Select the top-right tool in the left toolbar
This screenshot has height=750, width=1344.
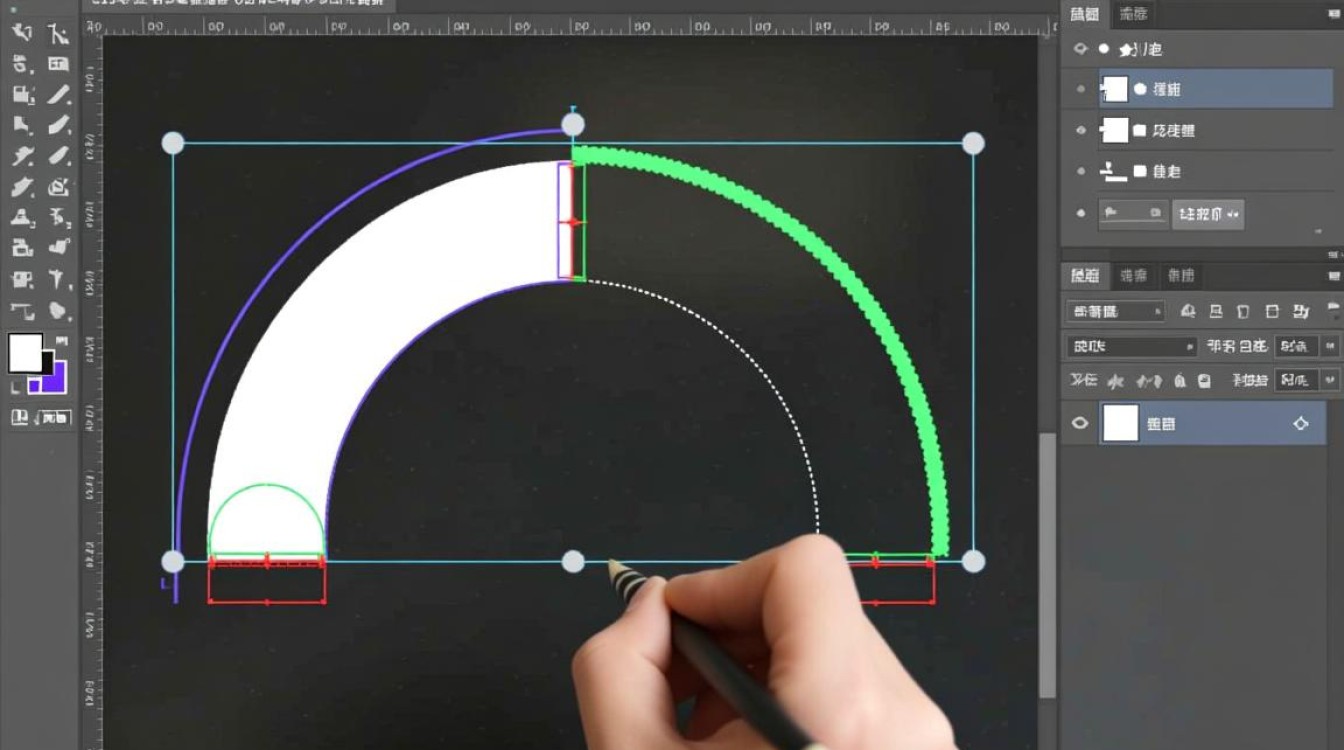[59, 34]
